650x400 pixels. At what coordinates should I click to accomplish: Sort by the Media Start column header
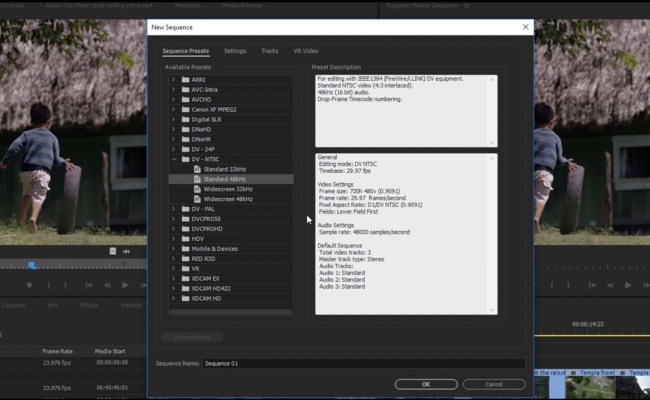click(110, 351)
